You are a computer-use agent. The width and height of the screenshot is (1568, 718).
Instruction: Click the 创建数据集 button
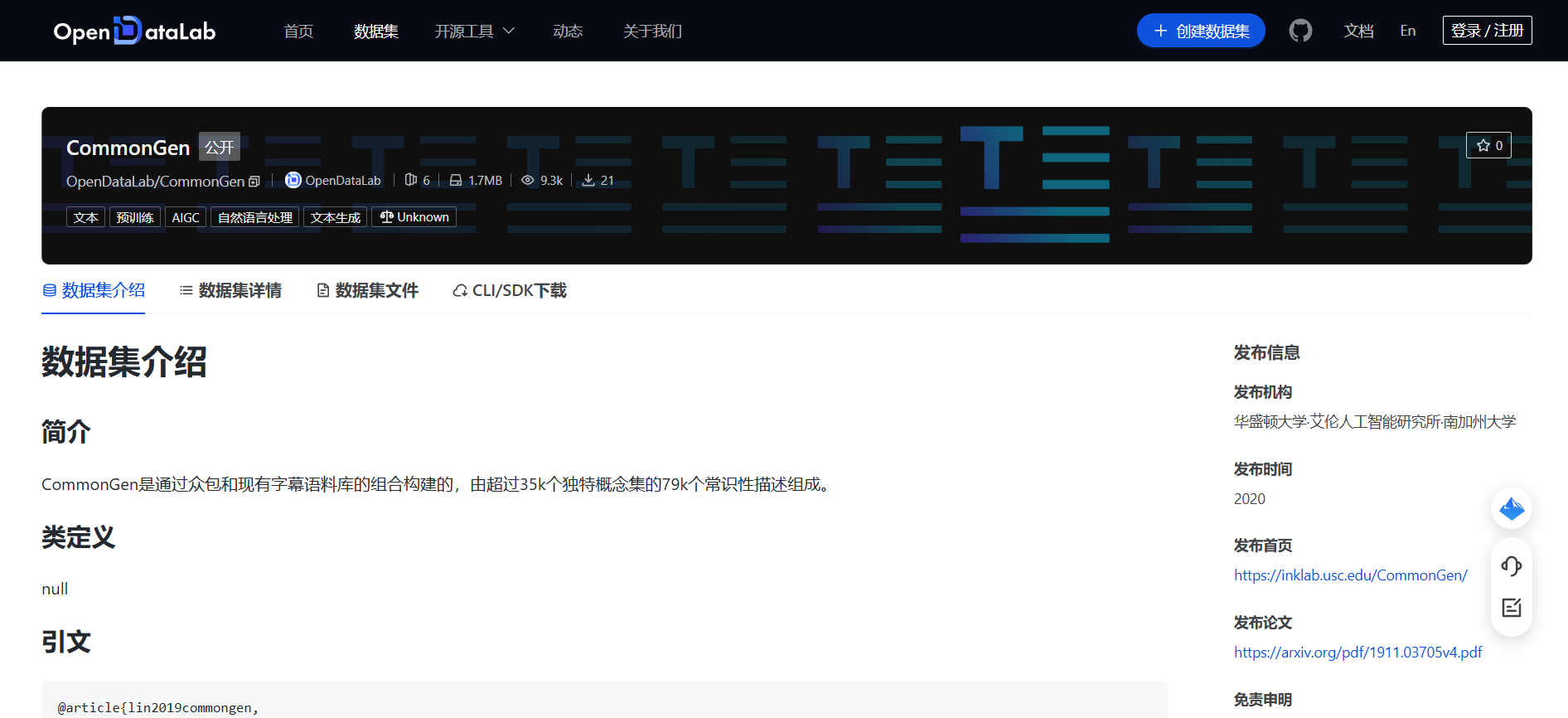point(1201,31)
